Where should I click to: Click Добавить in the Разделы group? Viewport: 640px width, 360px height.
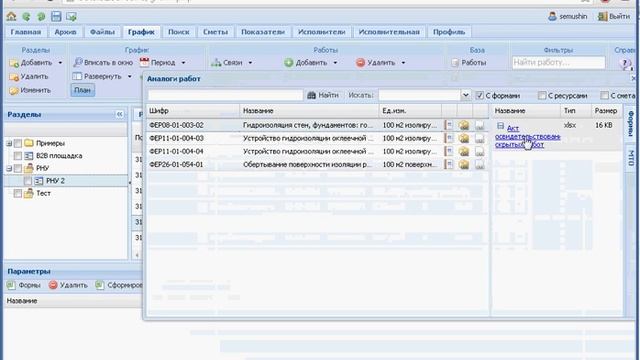pyautogui.click(x=31, y=63)
